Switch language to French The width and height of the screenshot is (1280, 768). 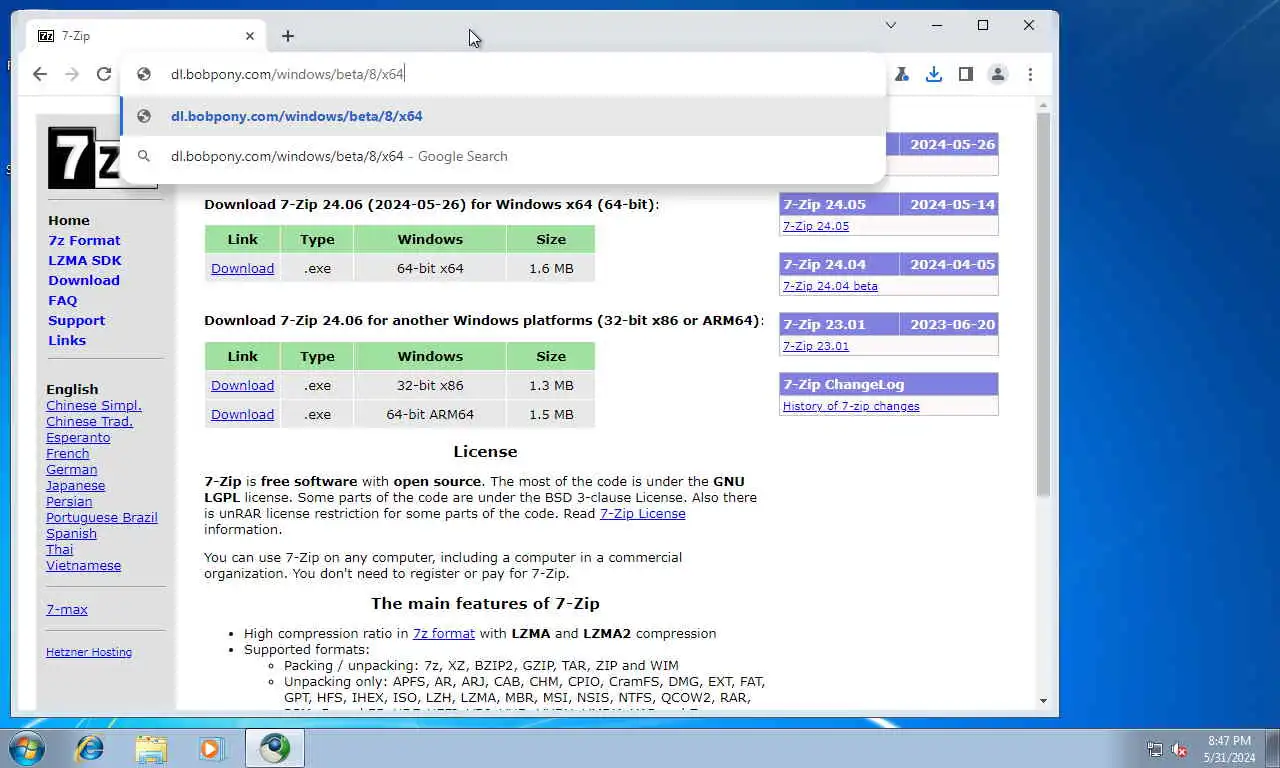tap(67, 453)
